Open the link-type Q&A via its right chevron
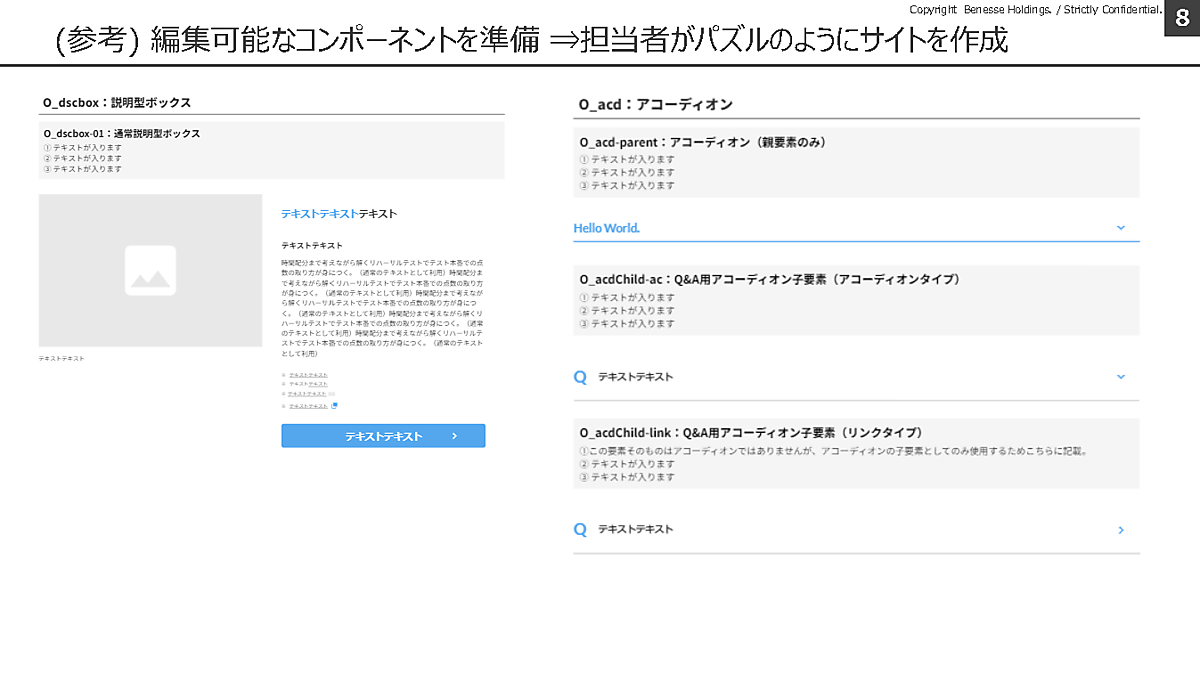Screen dimensions: 1200x675 (1120, 530)
